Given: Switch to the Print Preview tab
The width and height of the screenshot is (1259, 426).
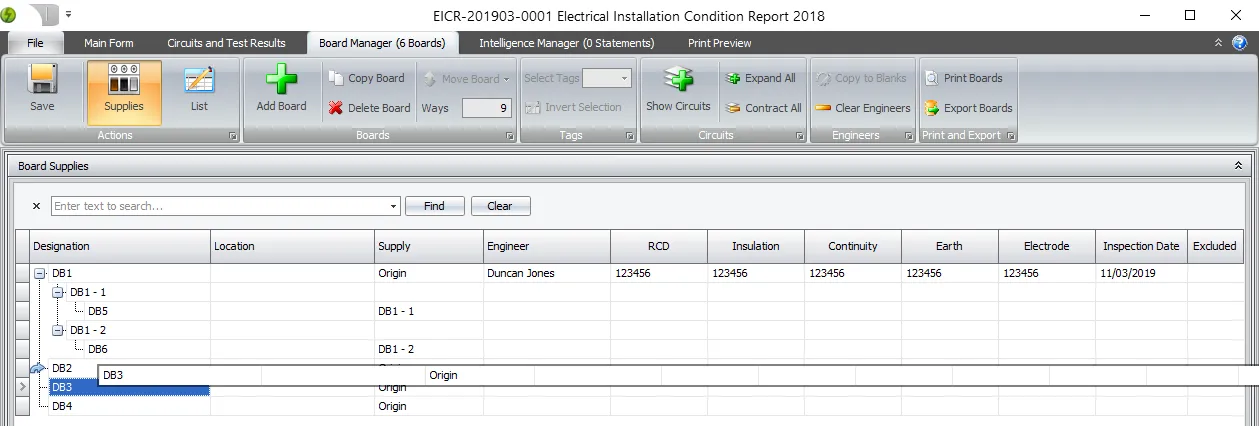Looking at the screenshot, I should click(719, 43).
